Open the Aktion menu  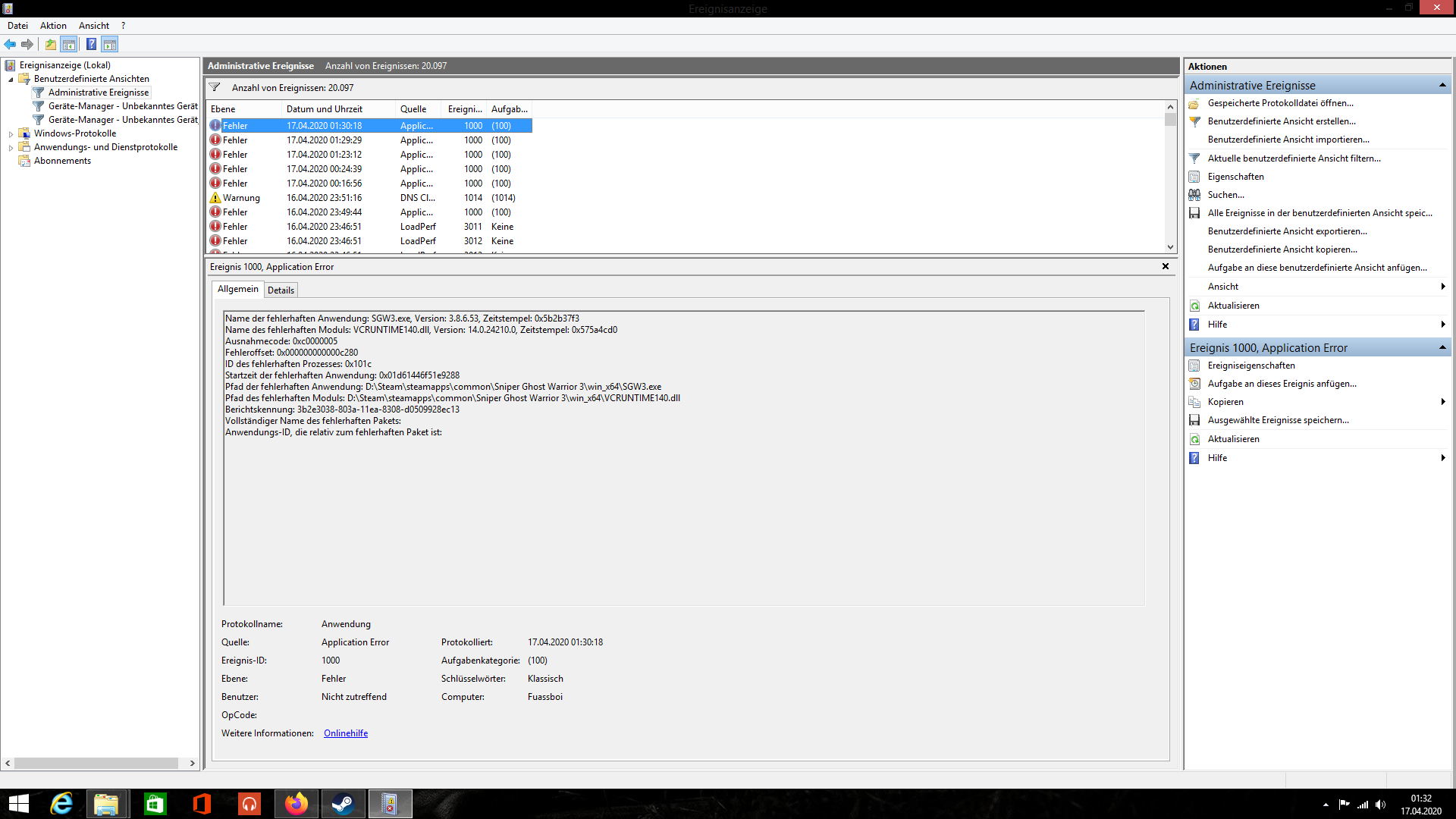click(x=53, y=26)
